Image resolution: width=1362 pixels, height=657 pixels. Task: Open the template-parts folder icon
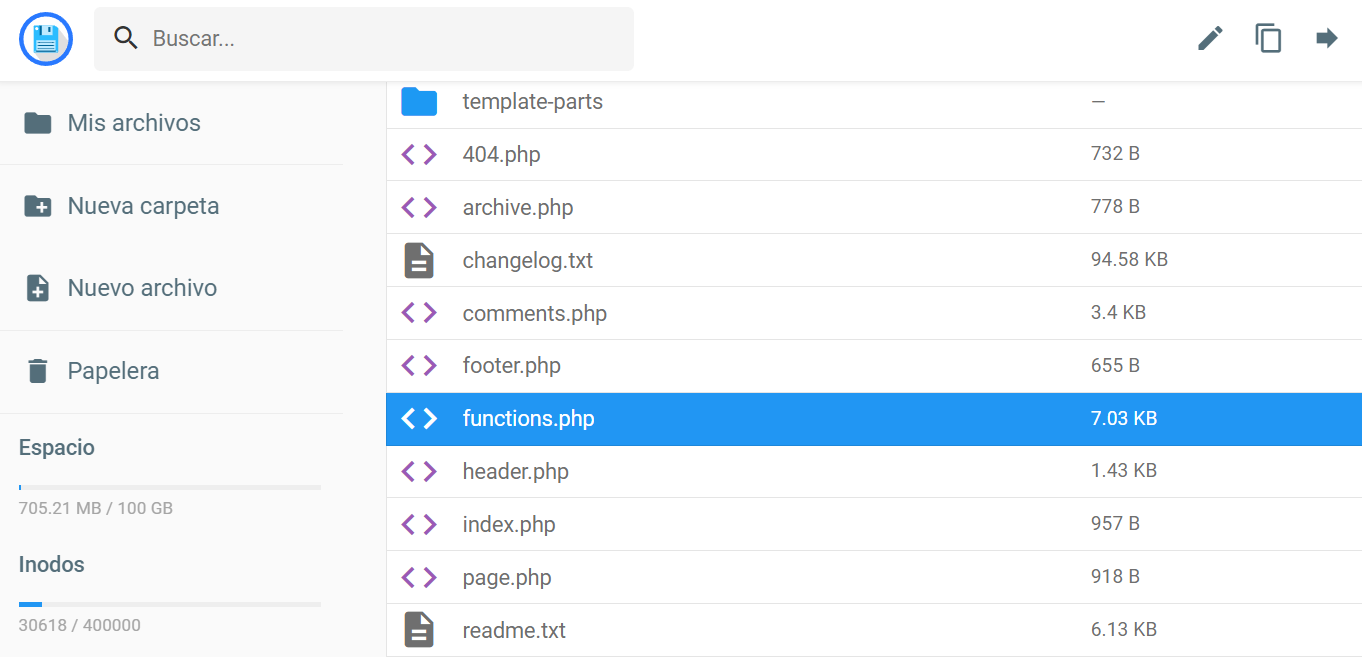coord(419,101)
